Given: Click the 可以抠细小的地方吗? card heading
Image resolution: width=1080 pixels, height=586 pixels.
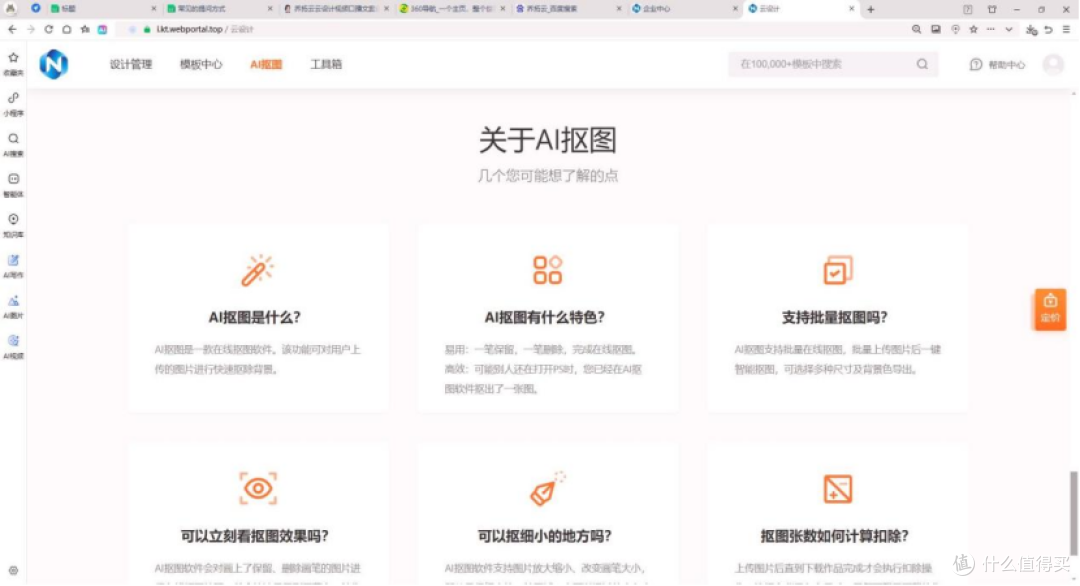Looking at the screenshot, I should point(545,536).
